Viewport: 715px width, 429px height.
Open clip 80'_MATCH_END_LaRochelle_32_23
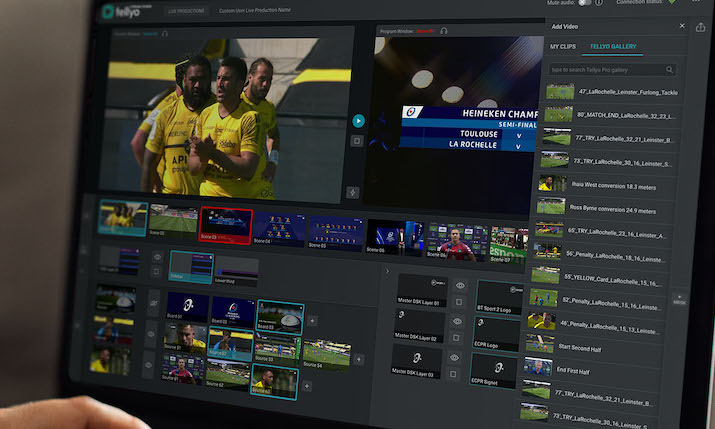610,115
